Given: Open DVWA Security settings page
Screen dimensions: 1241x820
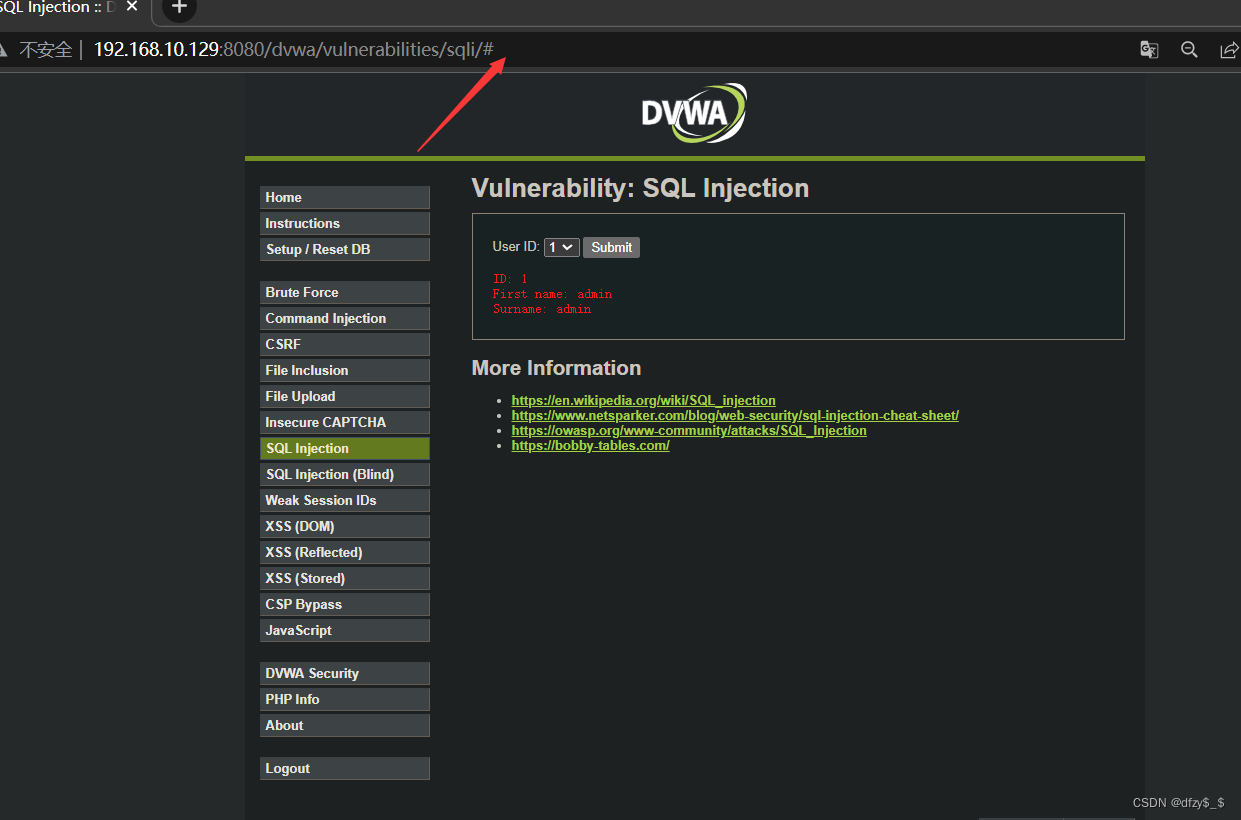Looking at the screenshot, I should coord(344,673).
